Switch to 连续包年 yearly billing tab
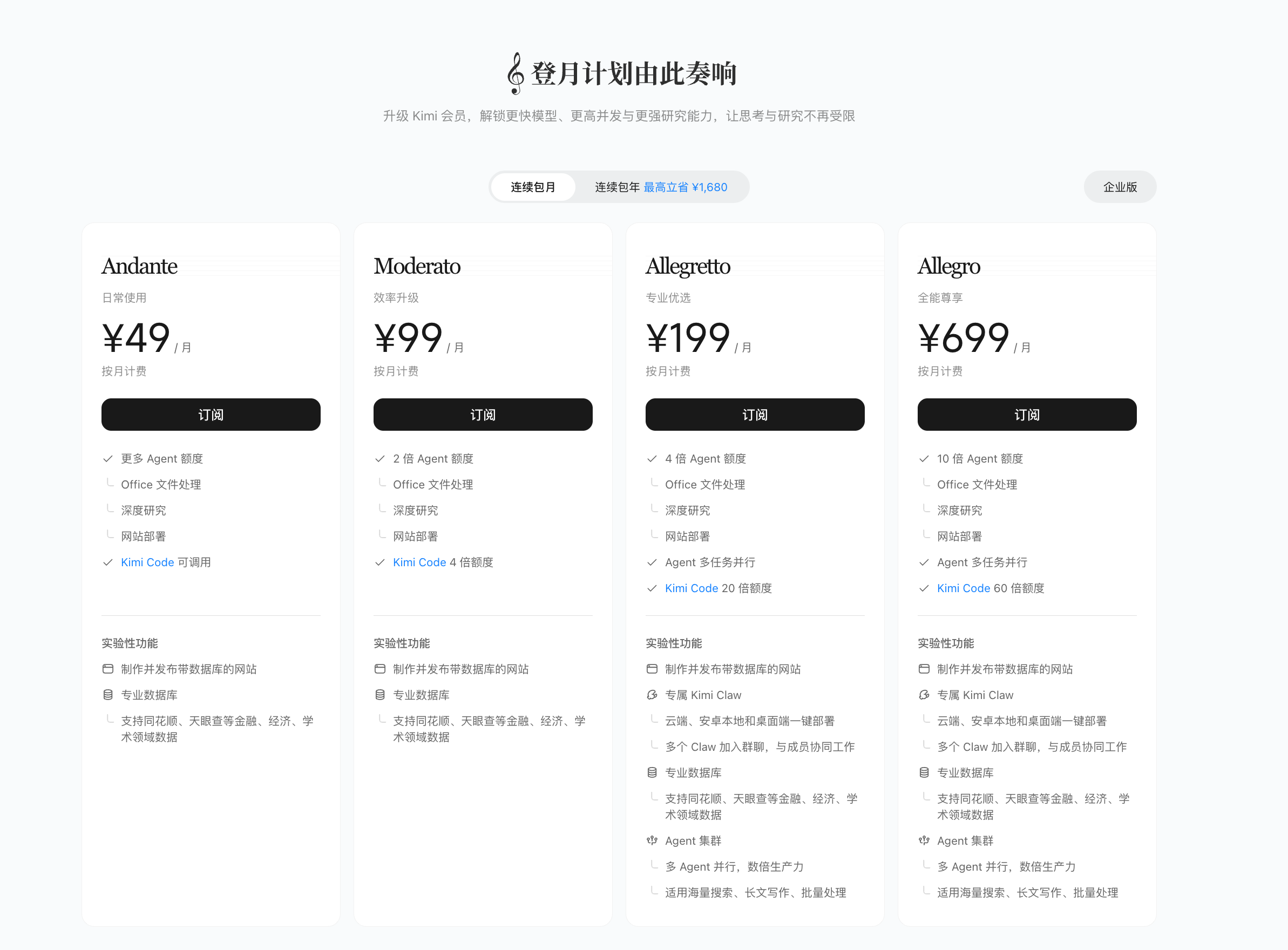The width and height of the screenshot is (1288, 950). [661, 187]
